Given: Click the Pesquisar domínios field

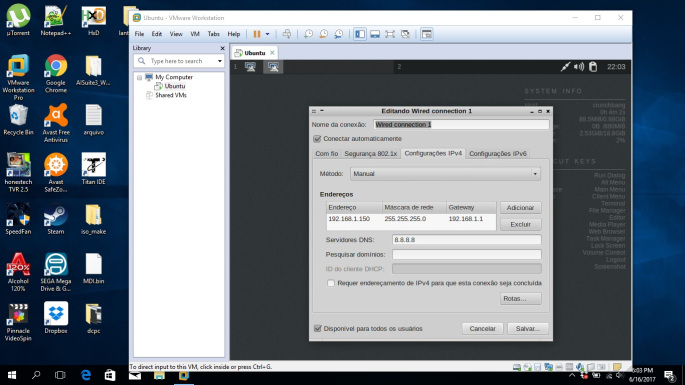Looking at the screenshot, I should pos(467,254).
